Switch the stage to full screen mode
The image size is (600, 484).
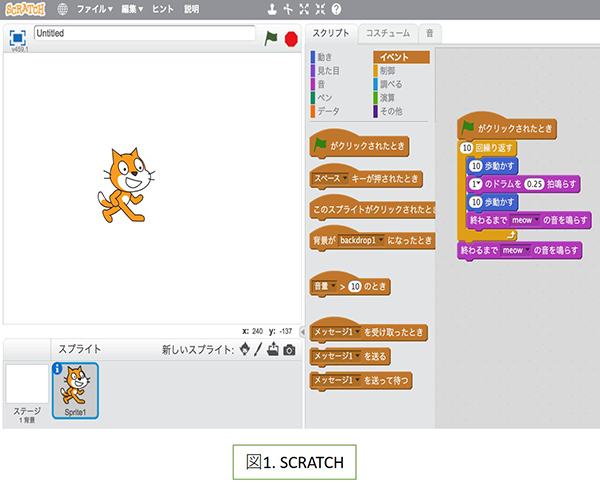tap(18, 38)
